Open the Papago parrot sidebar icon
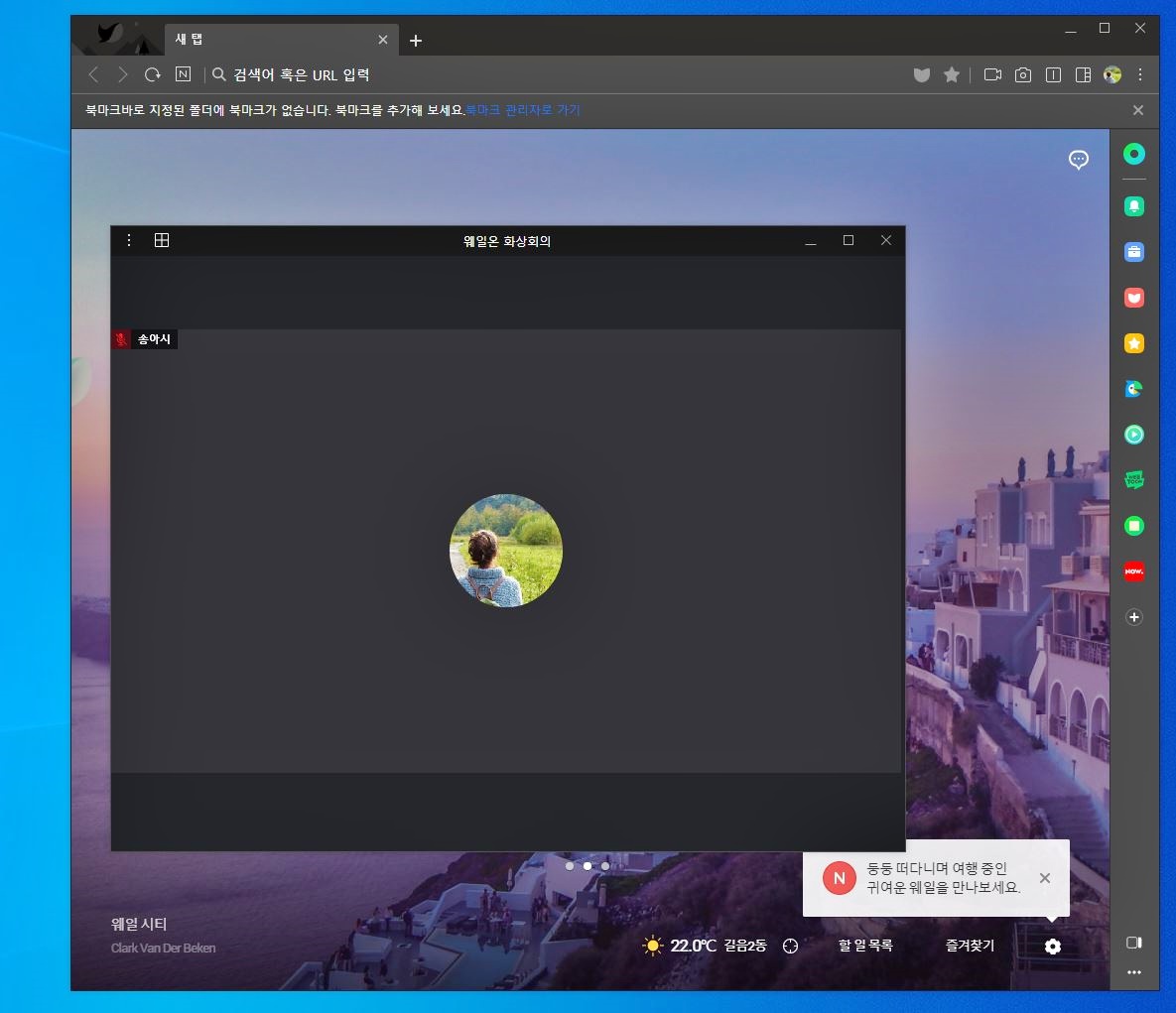This screenshot has height=1013, width=1176. [1134, 389]
